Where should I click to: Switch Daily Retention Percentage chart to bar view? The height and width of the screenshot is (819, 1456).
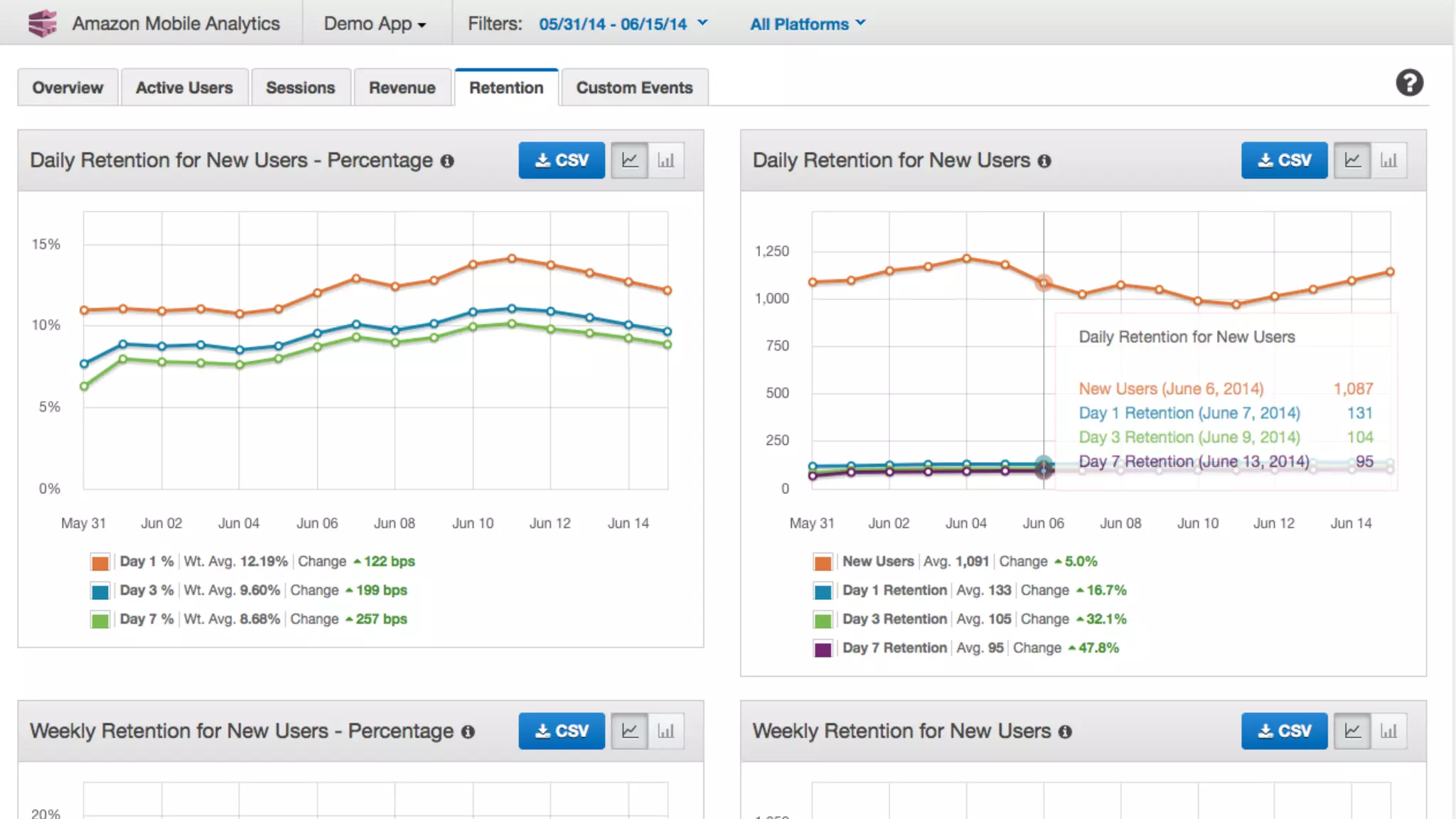click(x=666, y=161)
